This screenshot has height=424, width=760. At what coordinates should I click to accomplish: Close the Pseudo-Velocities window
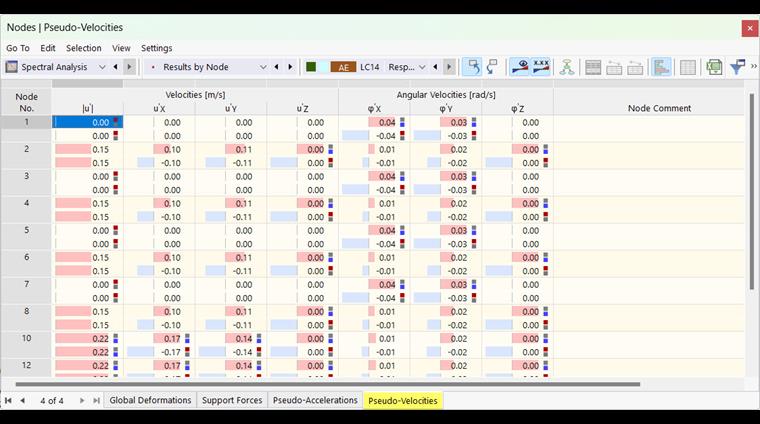coord(750,28)
